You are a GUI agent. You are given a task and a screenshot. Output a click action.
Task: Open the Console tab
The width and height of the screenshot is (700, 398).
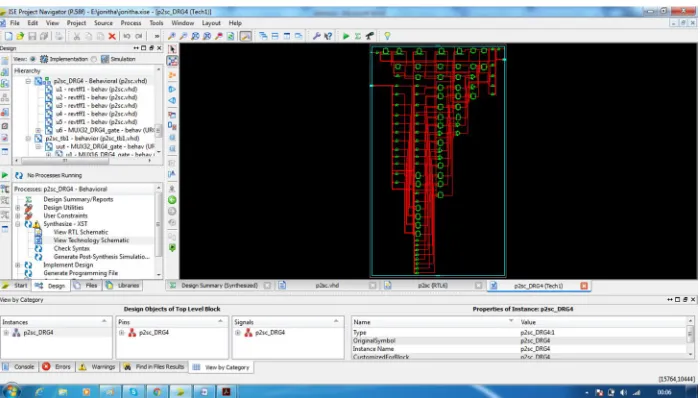click(19, 367)
